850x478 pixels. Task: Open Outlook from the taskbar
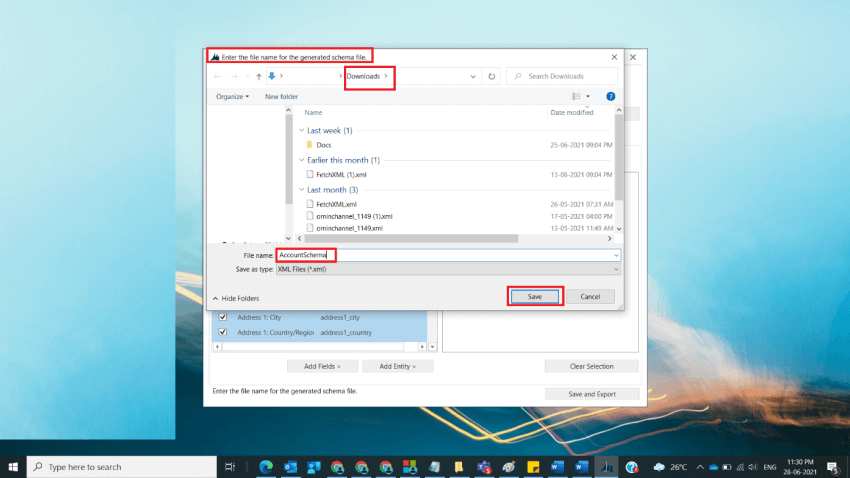(290, 467)
